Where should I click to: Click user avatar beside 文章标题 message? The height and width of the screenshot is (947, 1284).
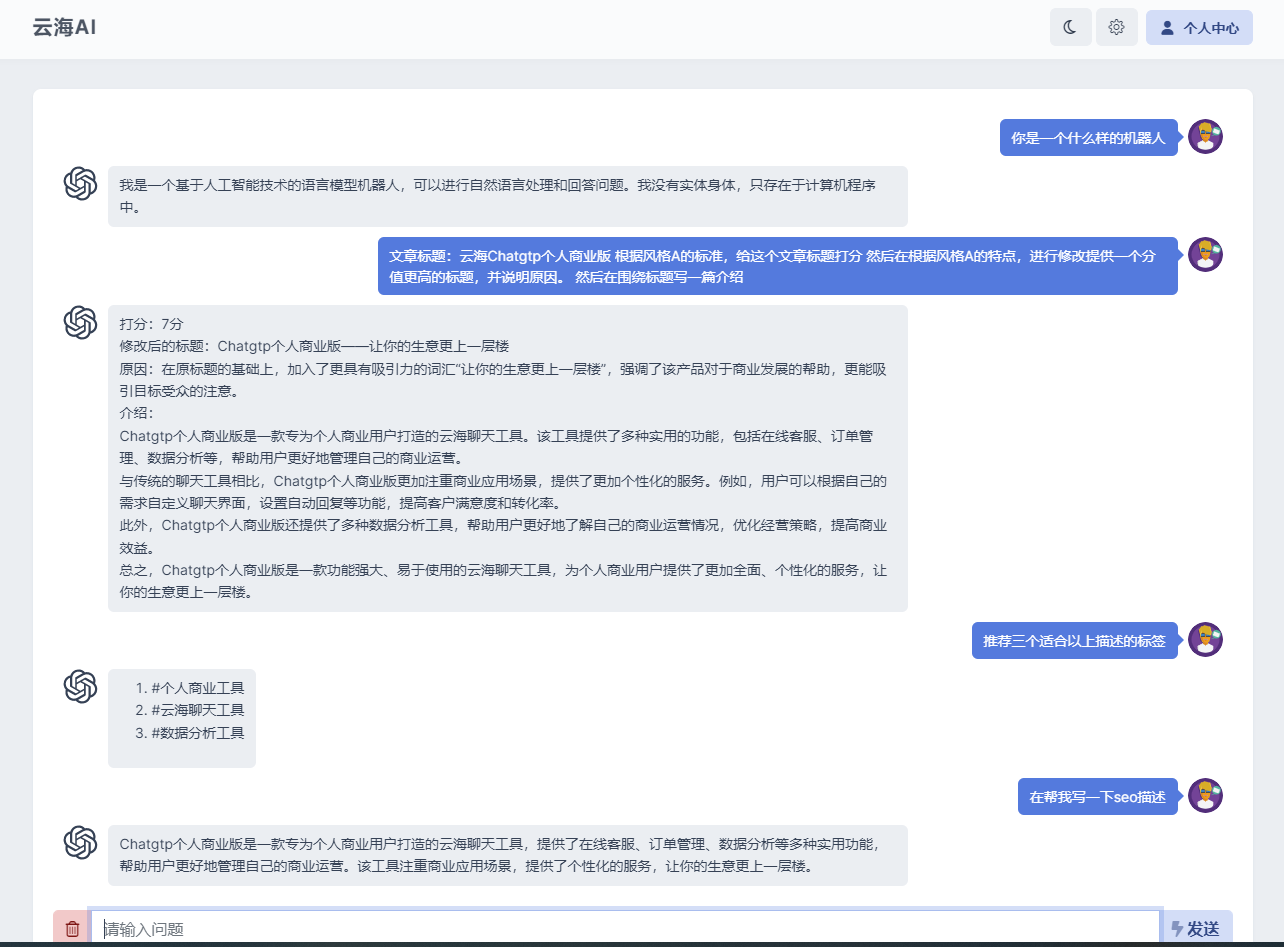click(1206, 254)
